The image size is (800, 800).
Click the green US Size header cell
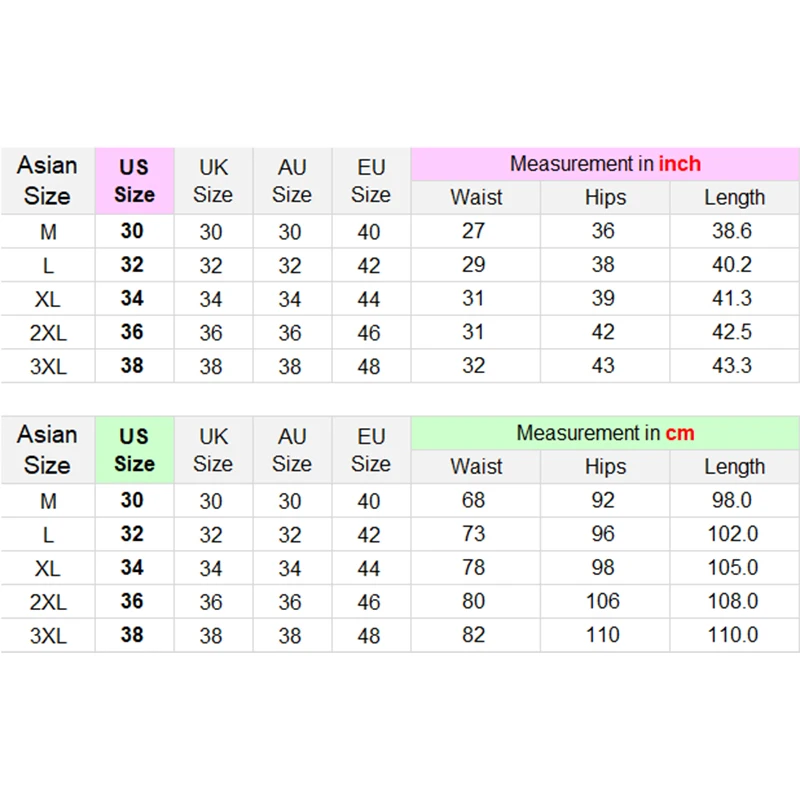134,450
